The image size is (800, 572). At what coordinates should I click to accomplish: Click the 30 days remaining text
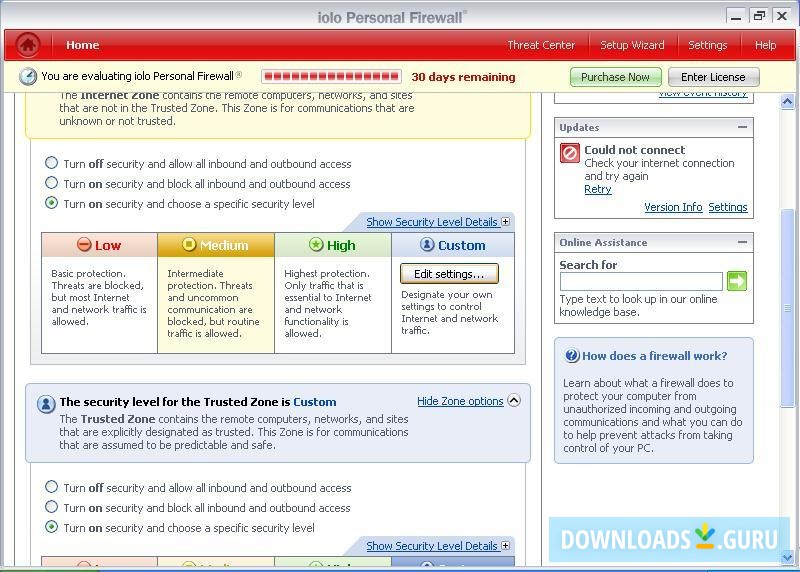[463, 77]
